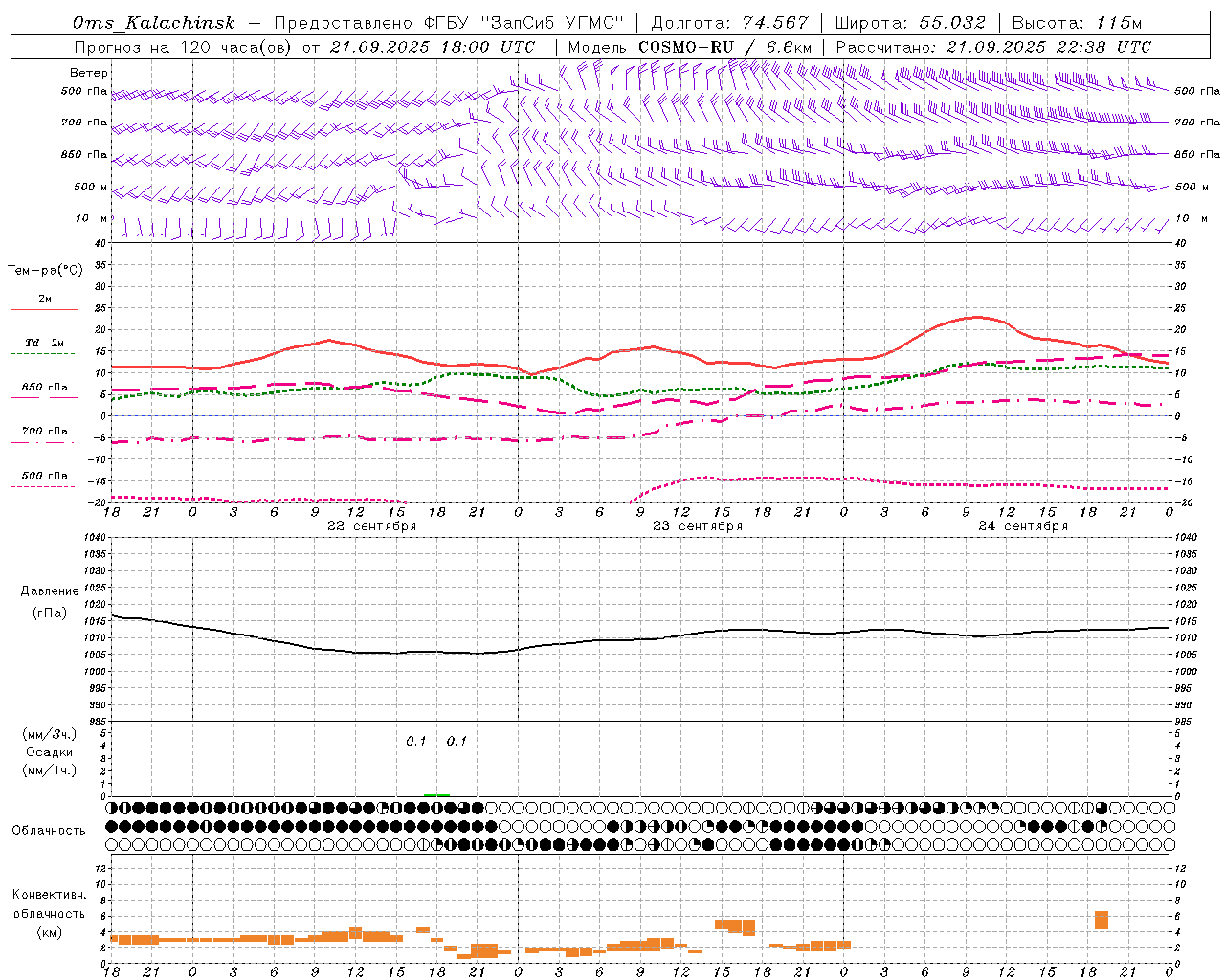The image size is (1225, 980).
Task: Click the "(гПа)" pressure unit label
Action: click(x=50, y=612)
